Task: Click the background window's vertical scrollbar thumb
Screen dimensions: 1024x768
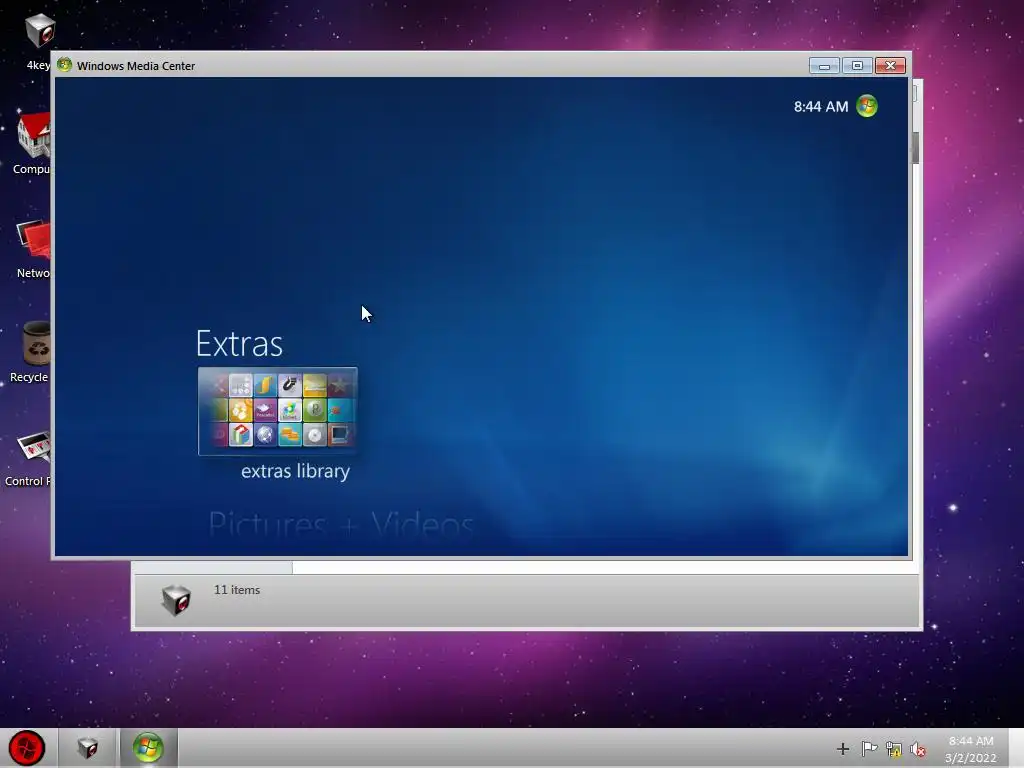Action: coord(916,148)
